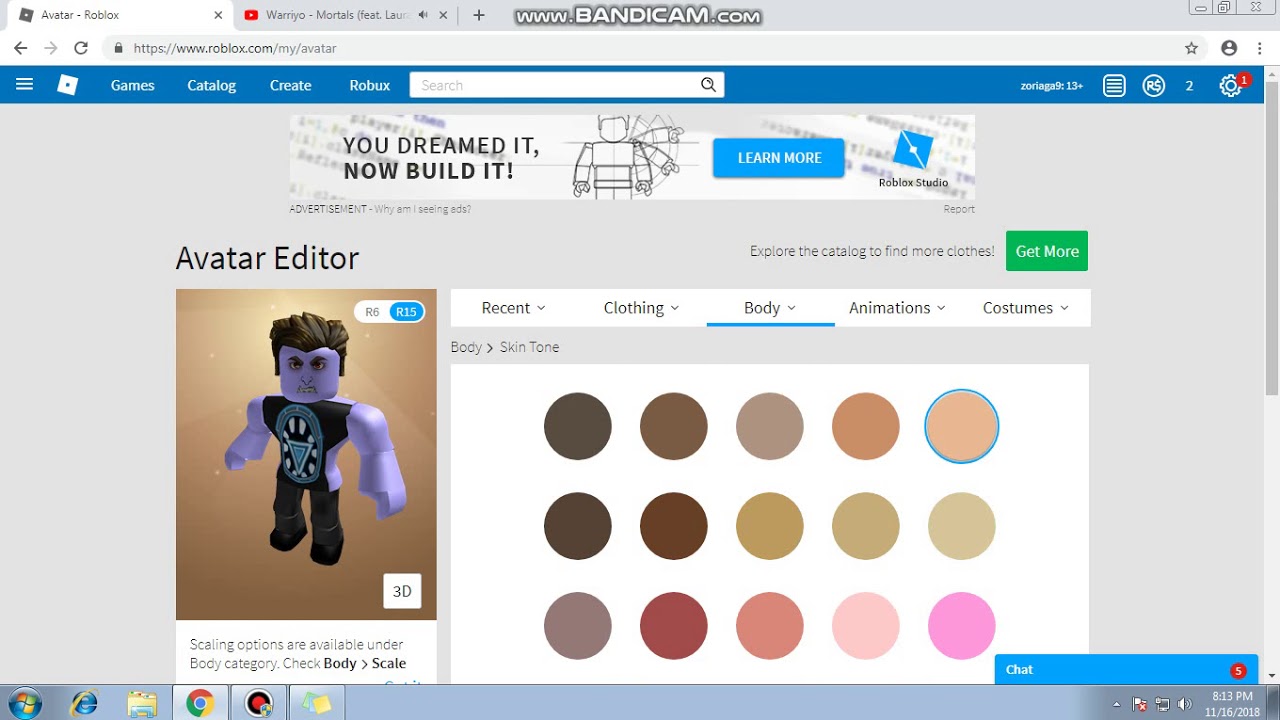Click the Body breadcrumb link

pyautogui.click(x=466, y=347)
